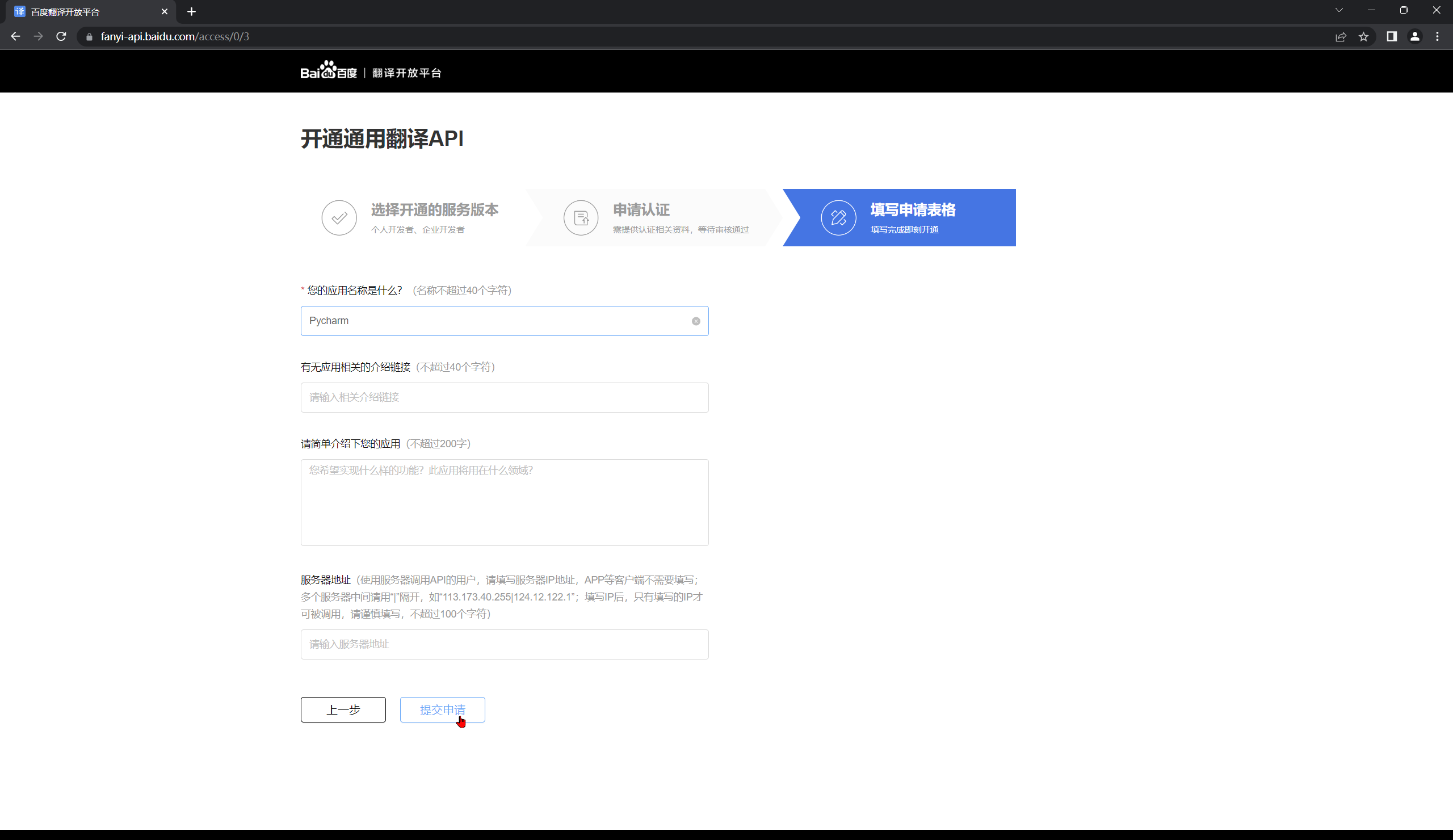Click the 提交申请 submit button

(442, 709)
